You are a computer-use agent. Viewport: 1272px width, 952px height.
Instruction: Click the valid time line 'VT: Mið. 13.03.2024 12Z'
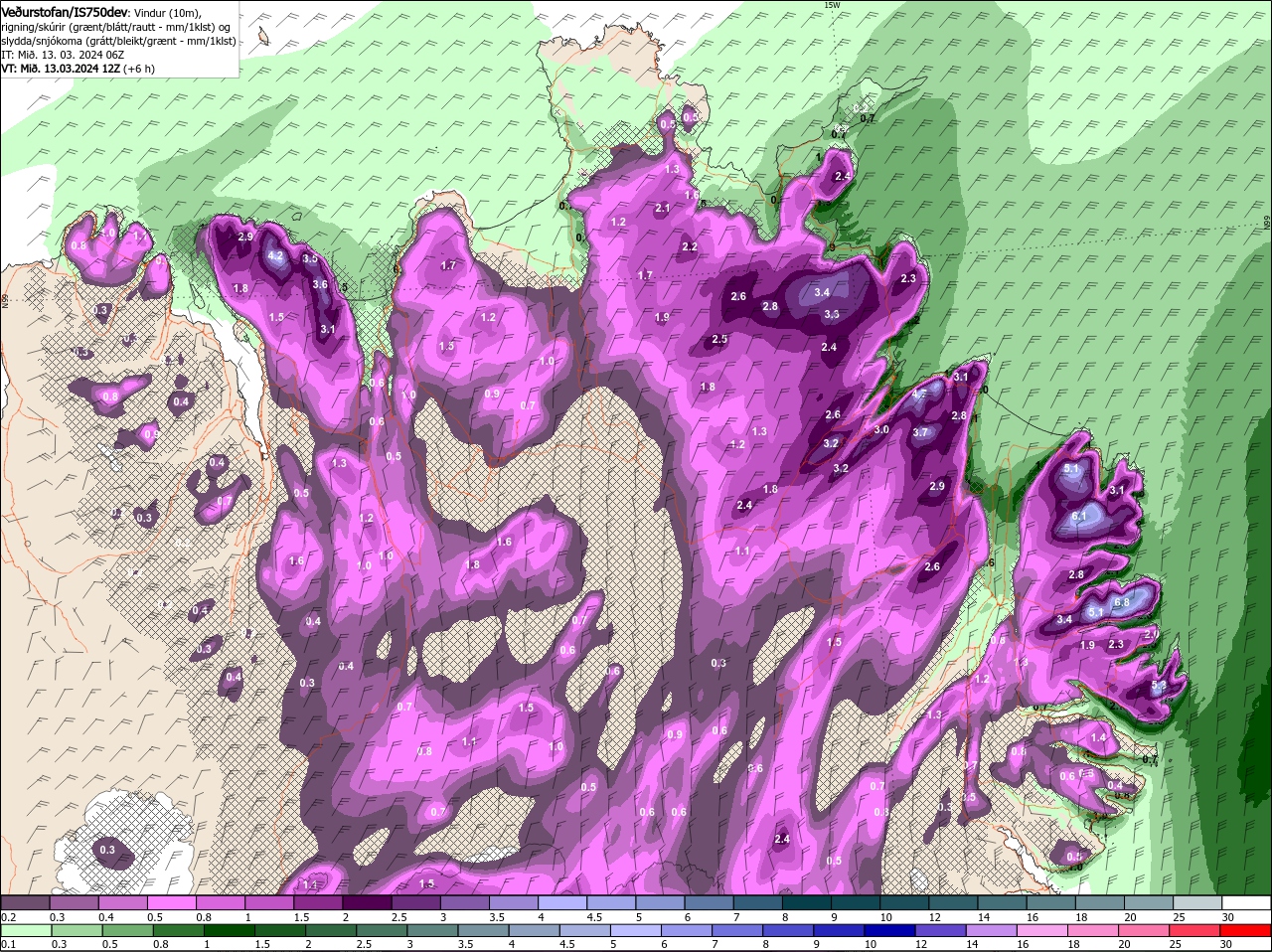click(61, 70)
